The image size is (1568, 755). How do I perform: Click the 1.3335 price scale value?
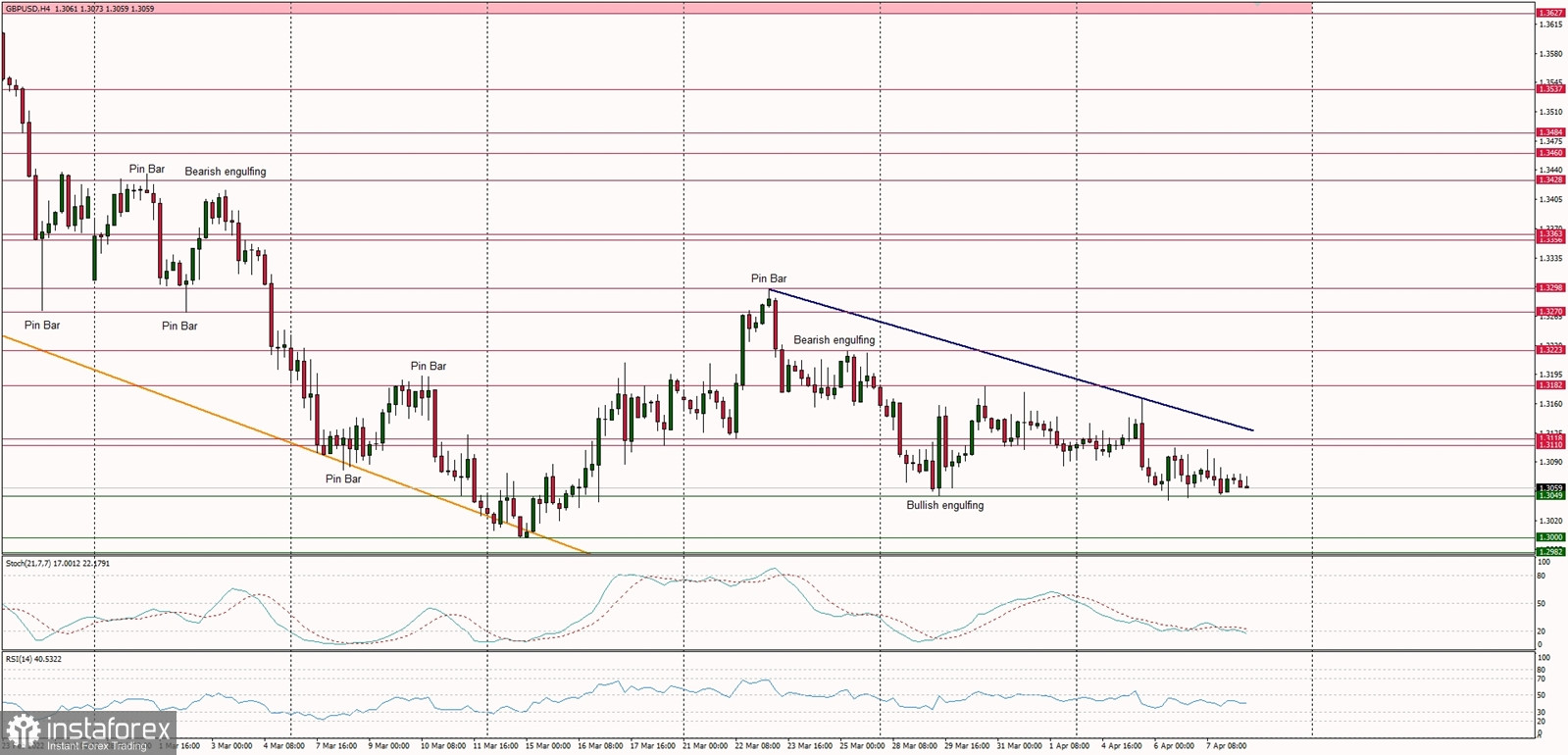1551,259
